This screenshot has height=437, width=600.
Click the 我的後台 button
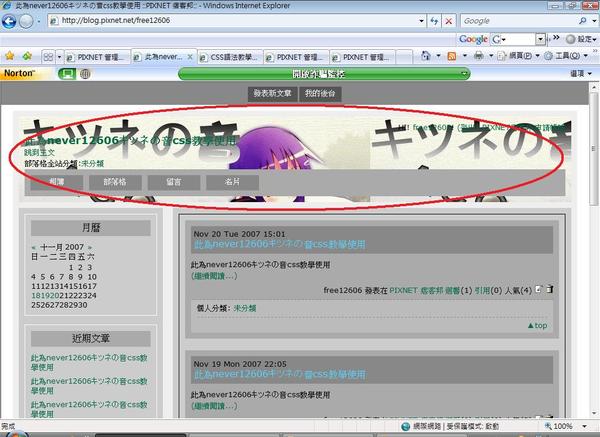(x=320, y=93)
